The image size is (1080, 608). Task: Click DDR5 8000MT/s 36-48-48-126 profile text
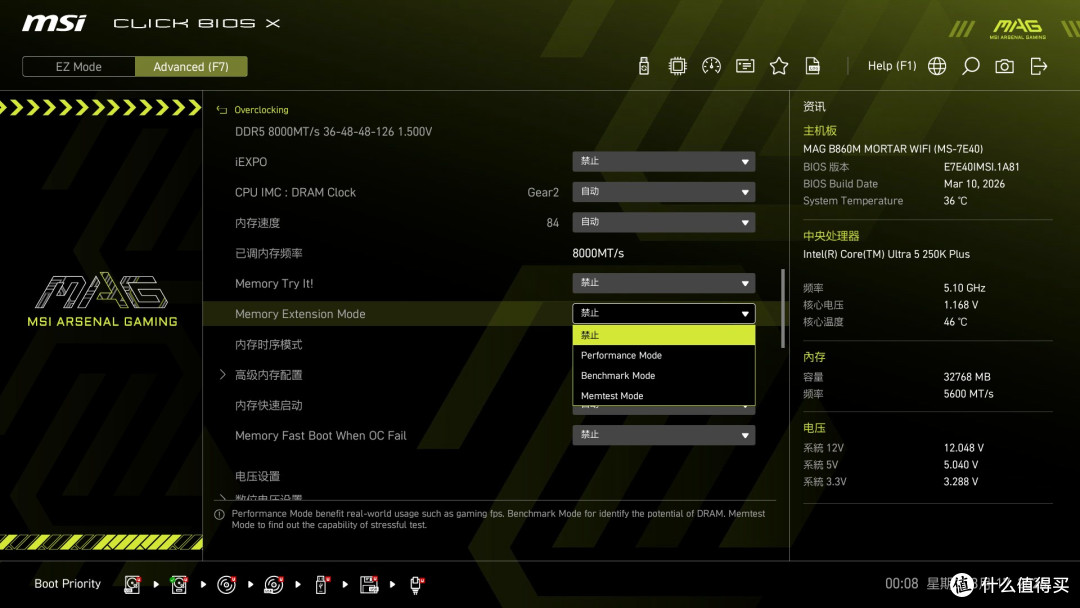[333, 132]
